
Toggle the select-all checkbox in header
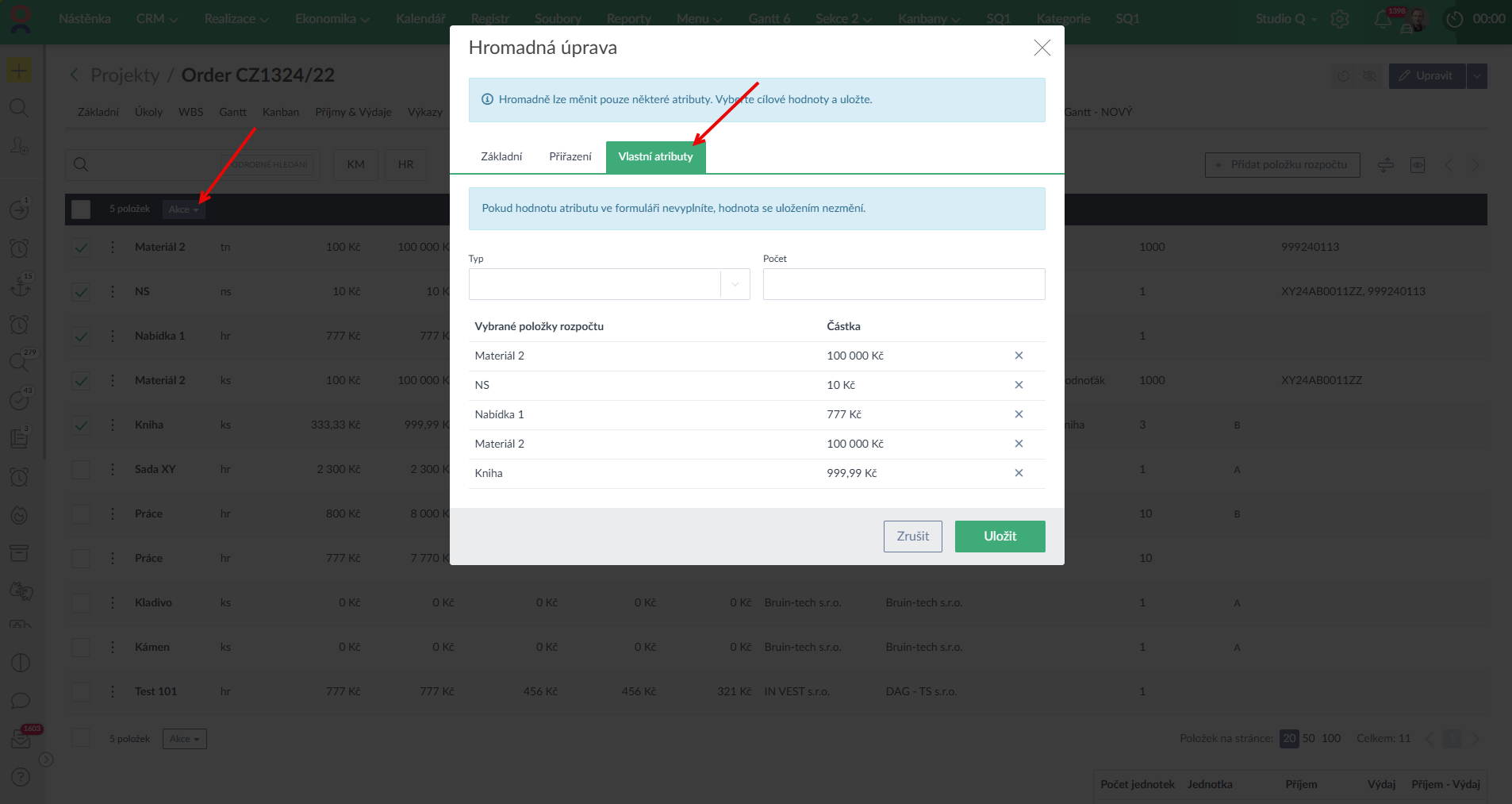tap(81, 210)
